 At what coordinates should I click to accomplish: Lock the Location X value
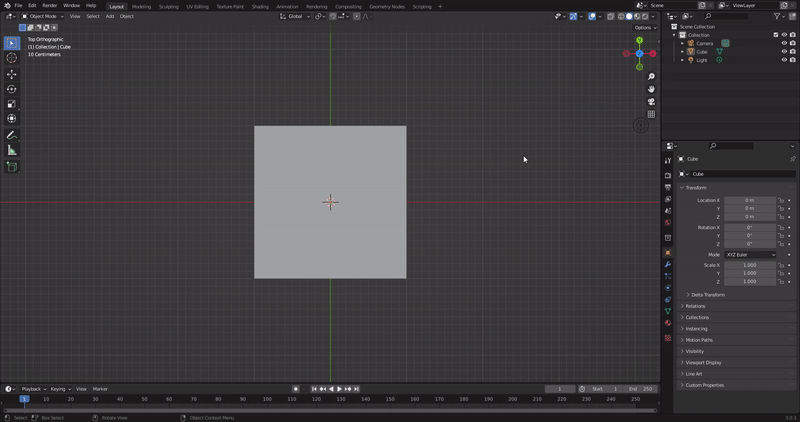[x=781, y=201]
